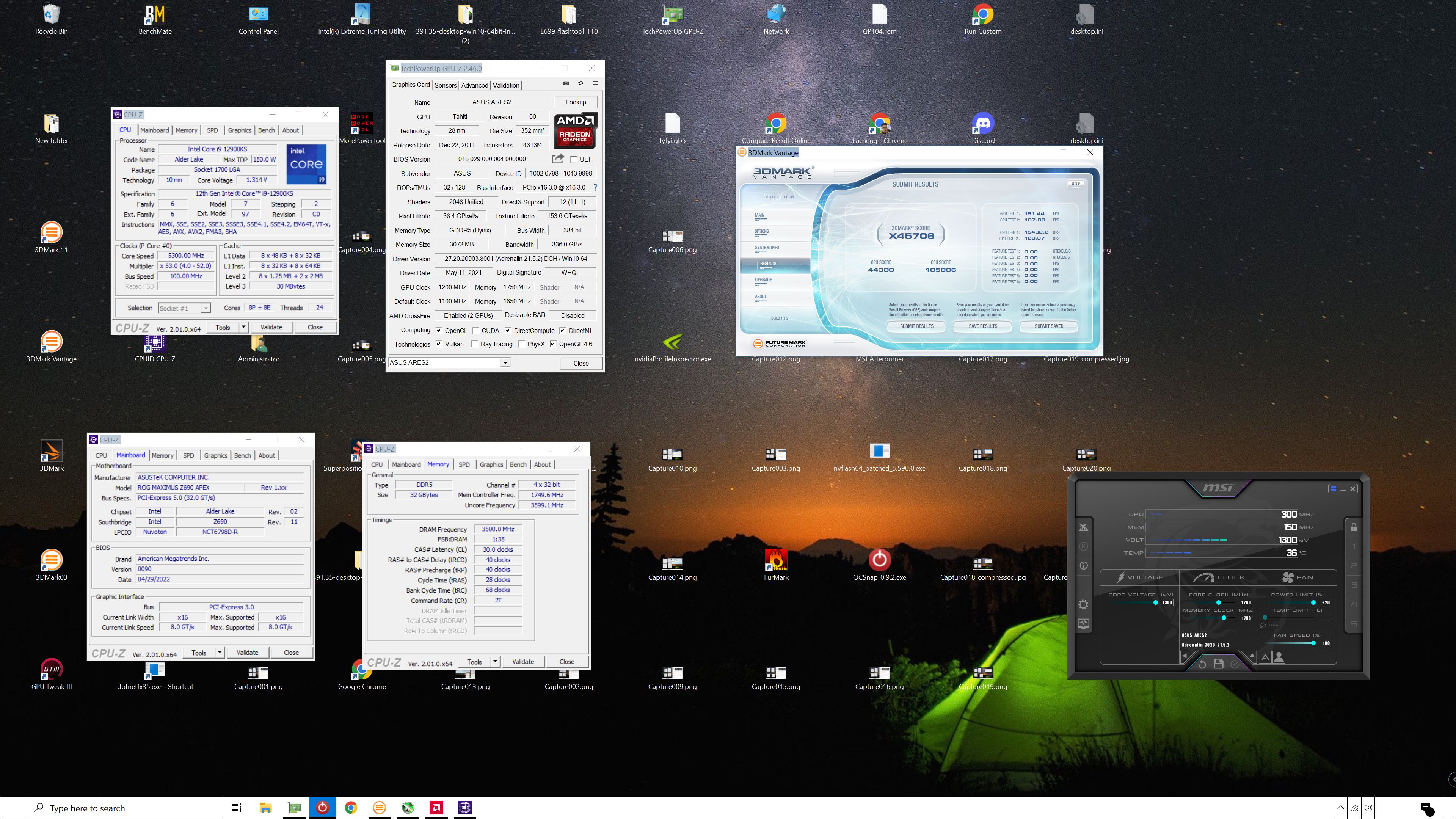Image resolution: width=1456 pixels, height=819 pixels.
Task: Click the Afterburner Windows startup icon
Action: coord(1334,488)
